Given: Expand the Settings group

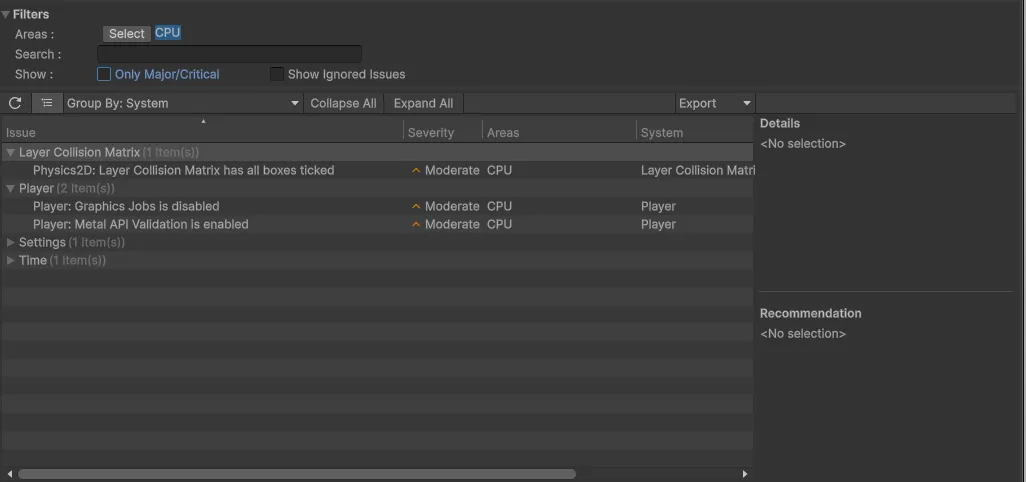Looking at the screenshot, I should 11,243.
